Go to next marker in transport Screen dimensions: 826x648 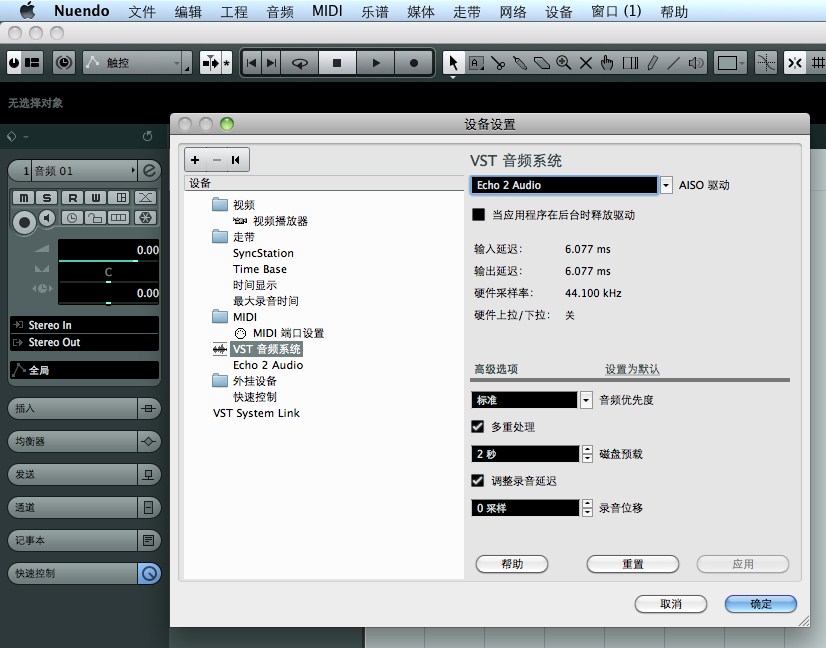[x=272, y=63]
